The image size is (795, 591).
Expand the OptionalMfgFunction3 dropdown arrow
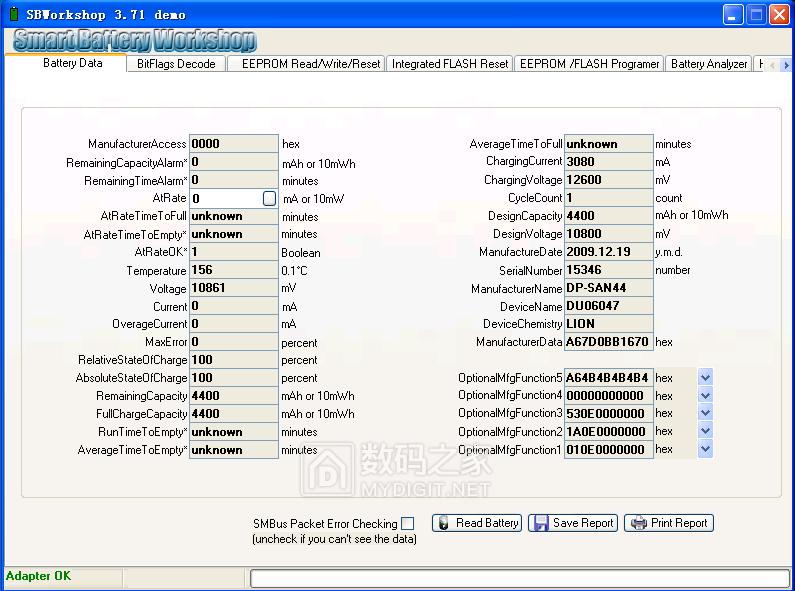(705, 414)
